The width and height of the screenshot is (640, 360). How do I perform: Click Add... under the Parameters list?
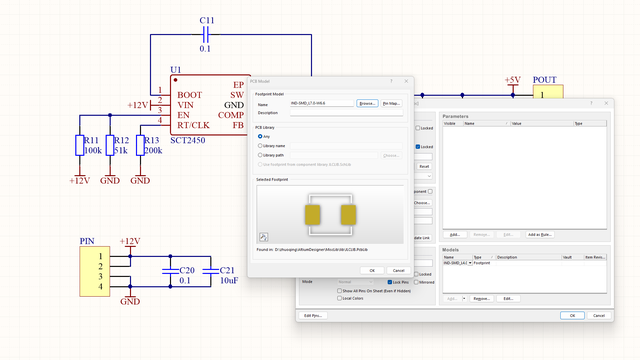click(455, 235)
